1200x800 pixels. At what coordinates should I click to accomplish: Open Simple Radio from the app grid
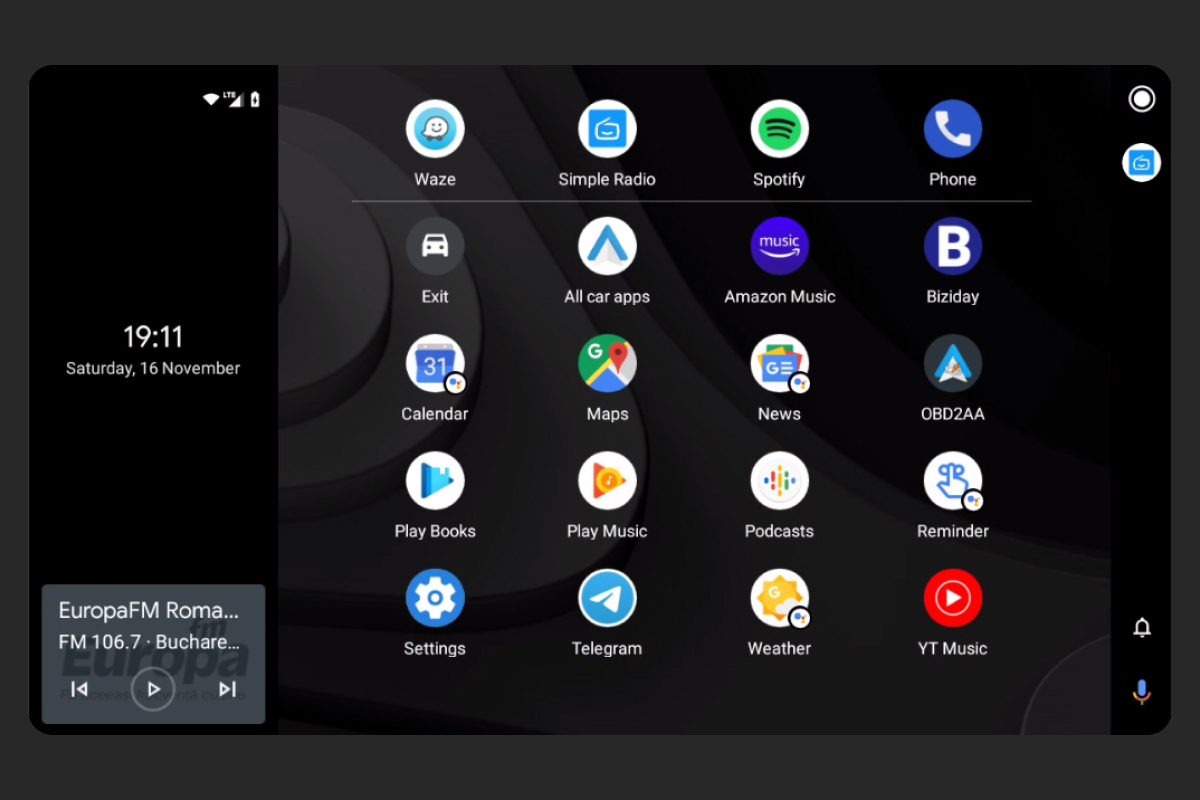(607, 128)
